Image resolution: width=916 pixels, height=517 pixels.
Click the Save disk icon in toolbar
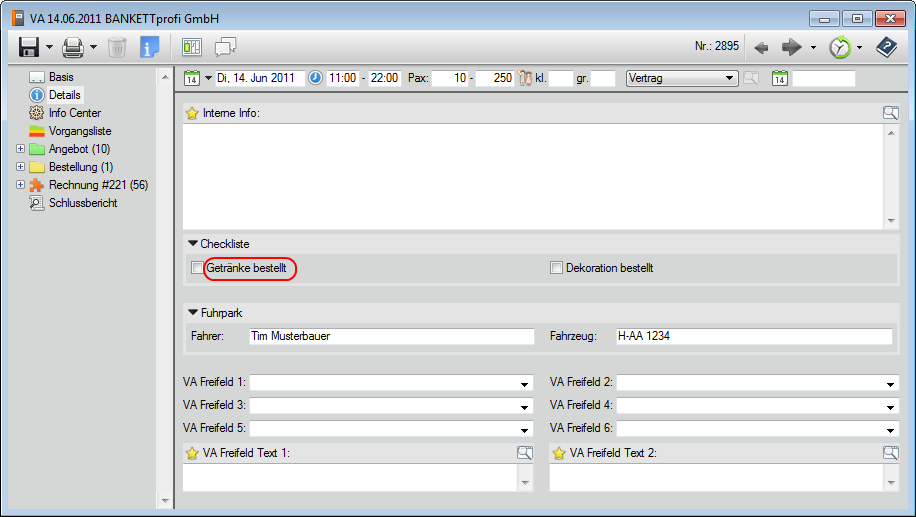28,47
